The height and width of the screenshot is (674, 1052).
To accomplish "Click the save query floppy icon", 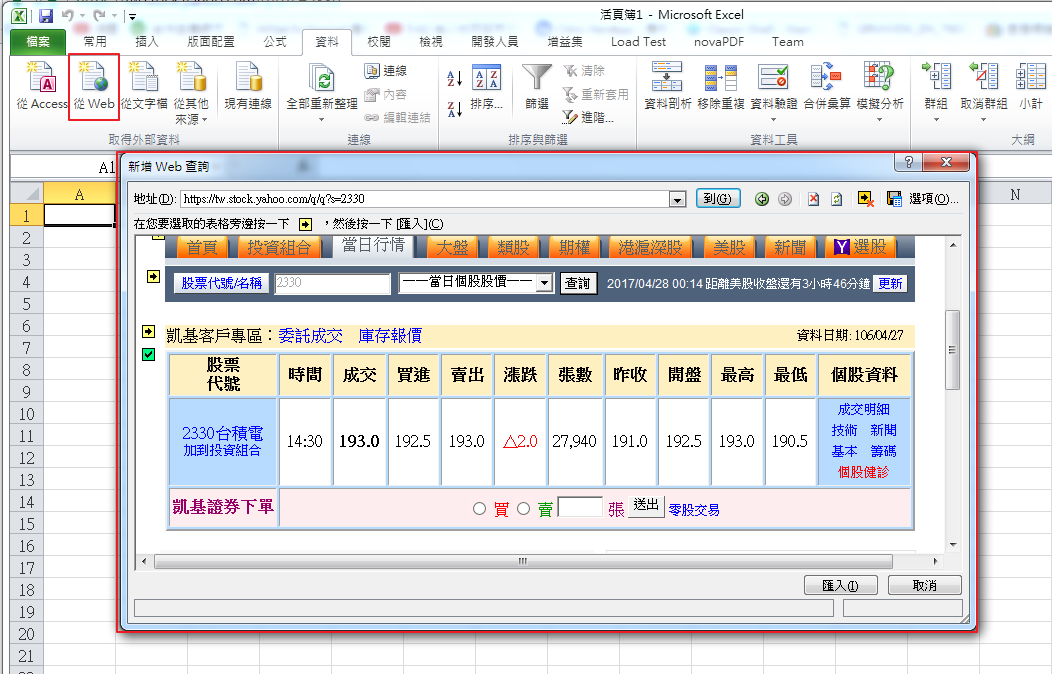I will 894,199.
